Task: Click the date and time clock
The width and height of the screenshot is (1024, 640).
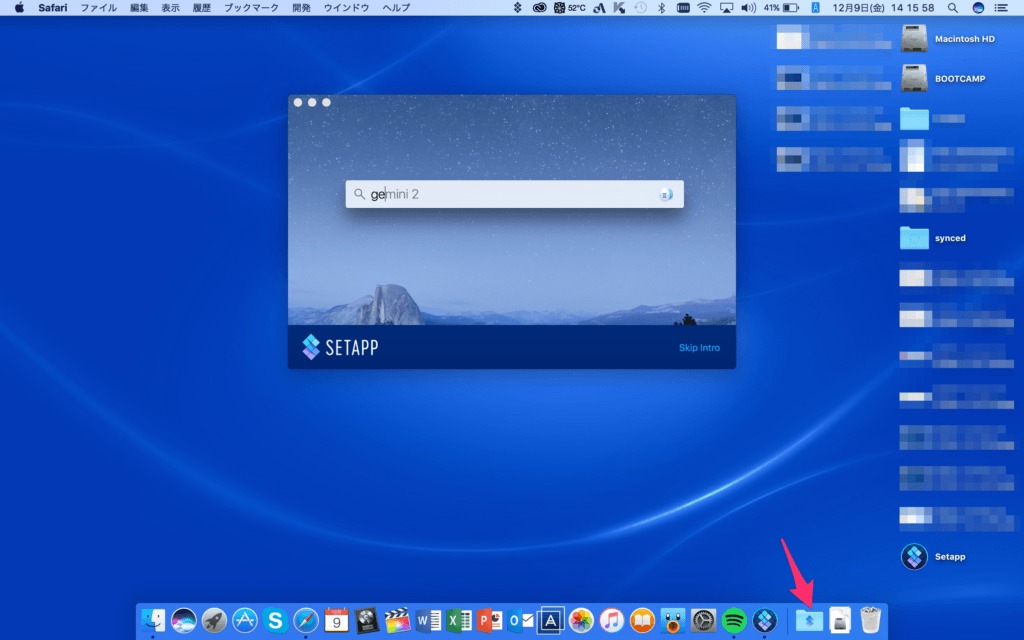Action: pyautogui.click(x=883, y=8)
